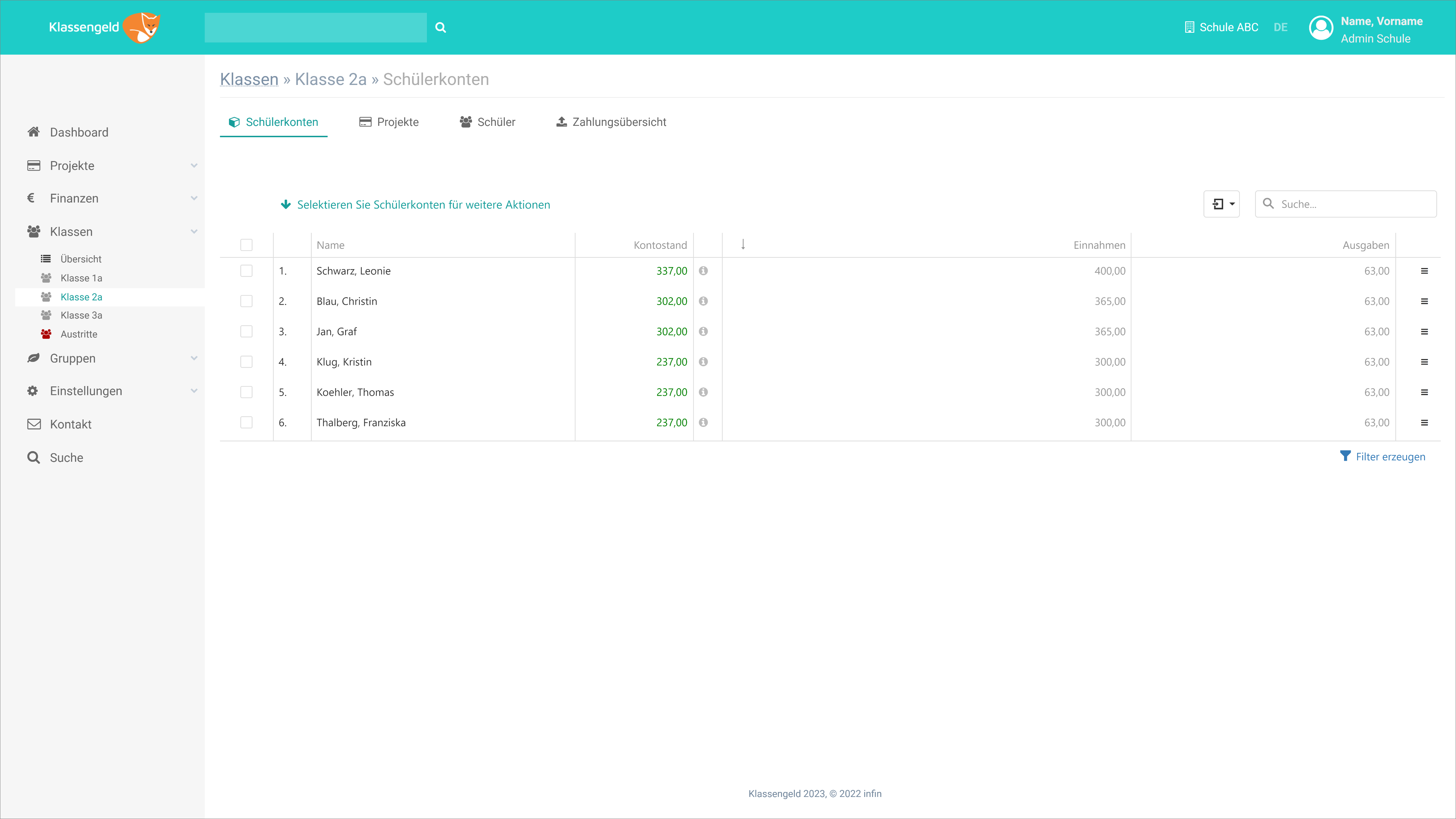Click the Dashboard home icon
This screenshot has width=1456, height=819.
(x=33, y=132)
